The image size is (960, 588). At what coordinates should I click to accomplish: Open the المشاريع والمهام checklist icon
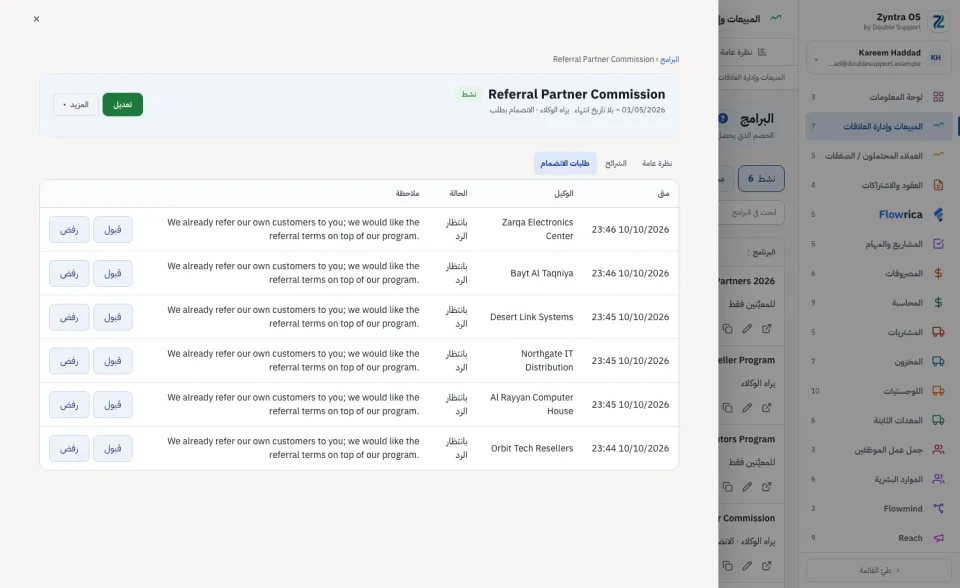click(938, 244)
